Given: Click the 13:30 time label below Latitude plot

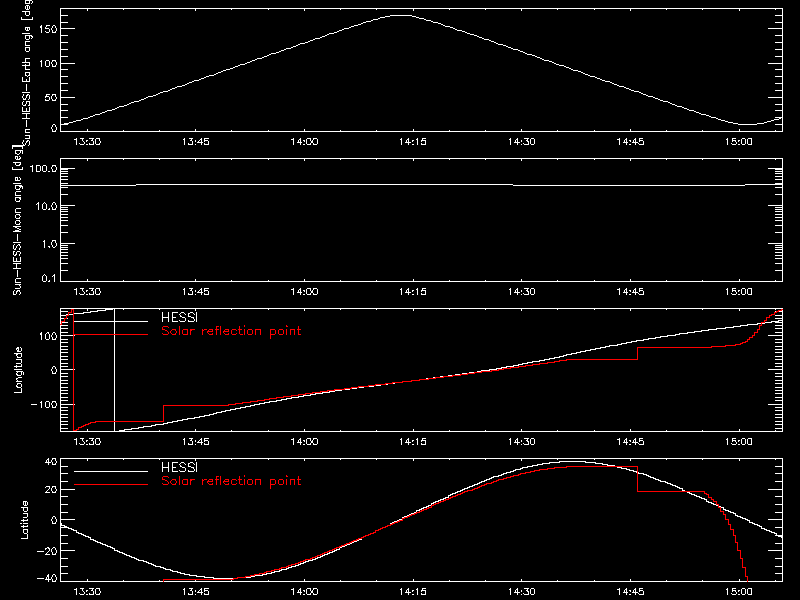Looking at the screenshot, I should click(87, 592).
